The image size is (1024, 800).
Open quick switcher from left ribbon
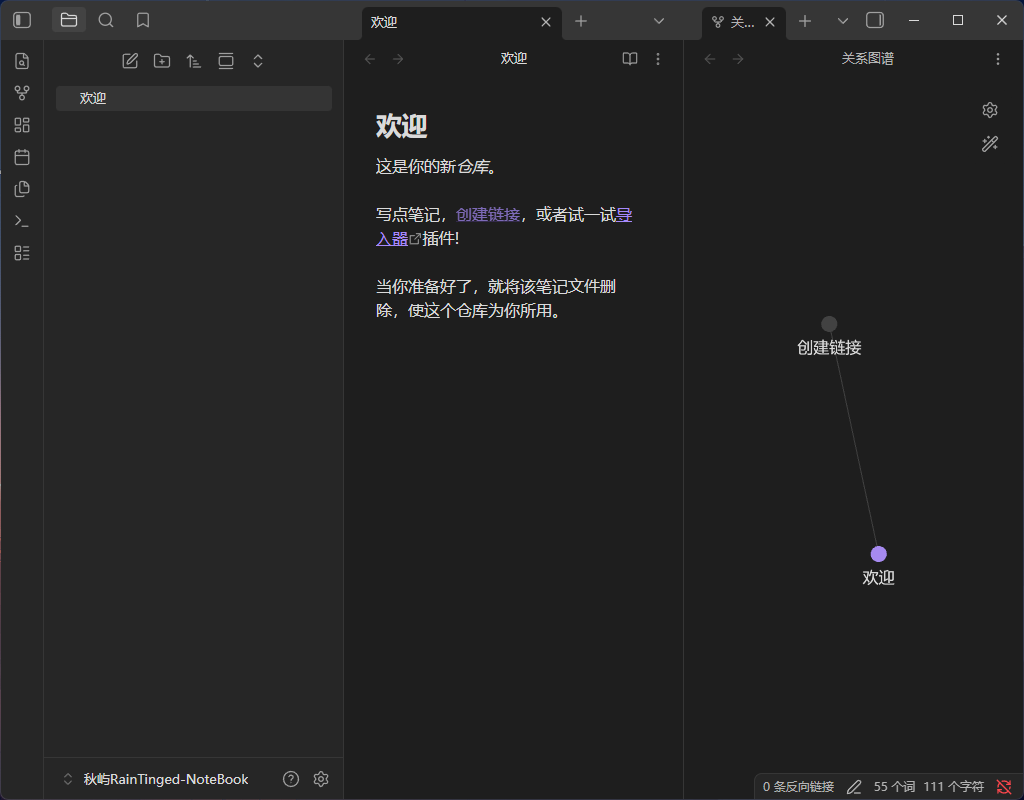[x=22, y=61]
